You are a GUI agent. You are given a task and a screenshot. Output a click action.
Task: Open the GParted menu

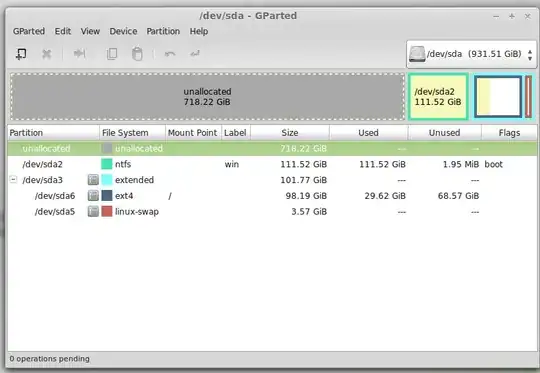click(29, 31)
